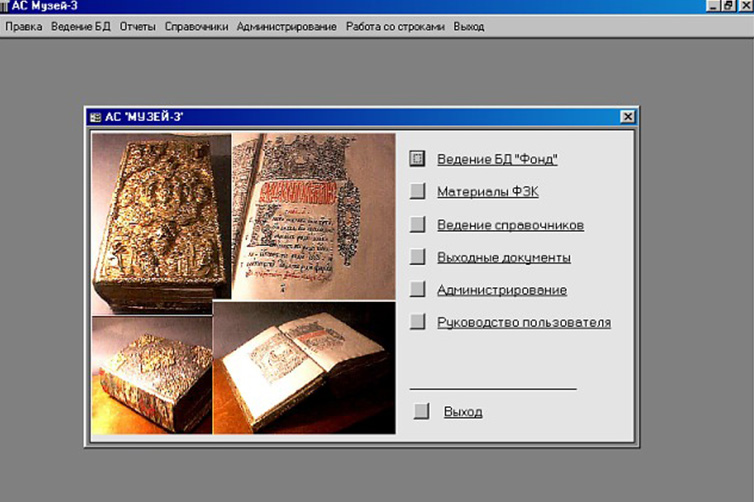Choose Выход in the top menu bar
Image resolution: width=754 pixels, height=502 pixels.
point(468,27)
